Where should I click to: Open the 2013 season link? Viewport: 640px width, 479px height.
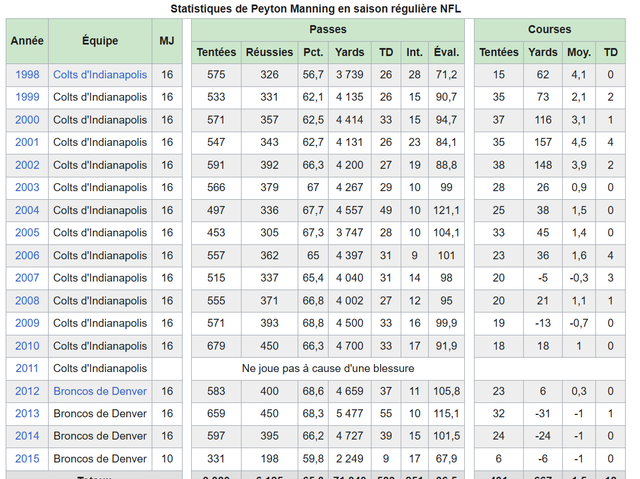click(x=26, y=414)
